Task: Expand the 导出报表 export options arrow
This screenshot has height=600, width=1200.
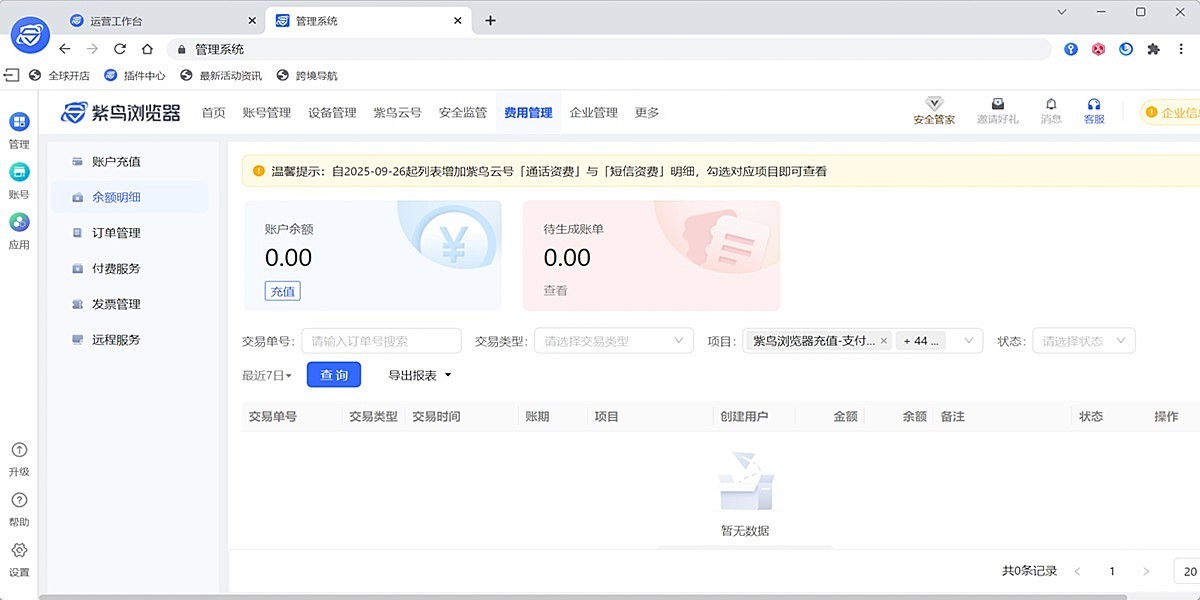Action: click(445, 375)
